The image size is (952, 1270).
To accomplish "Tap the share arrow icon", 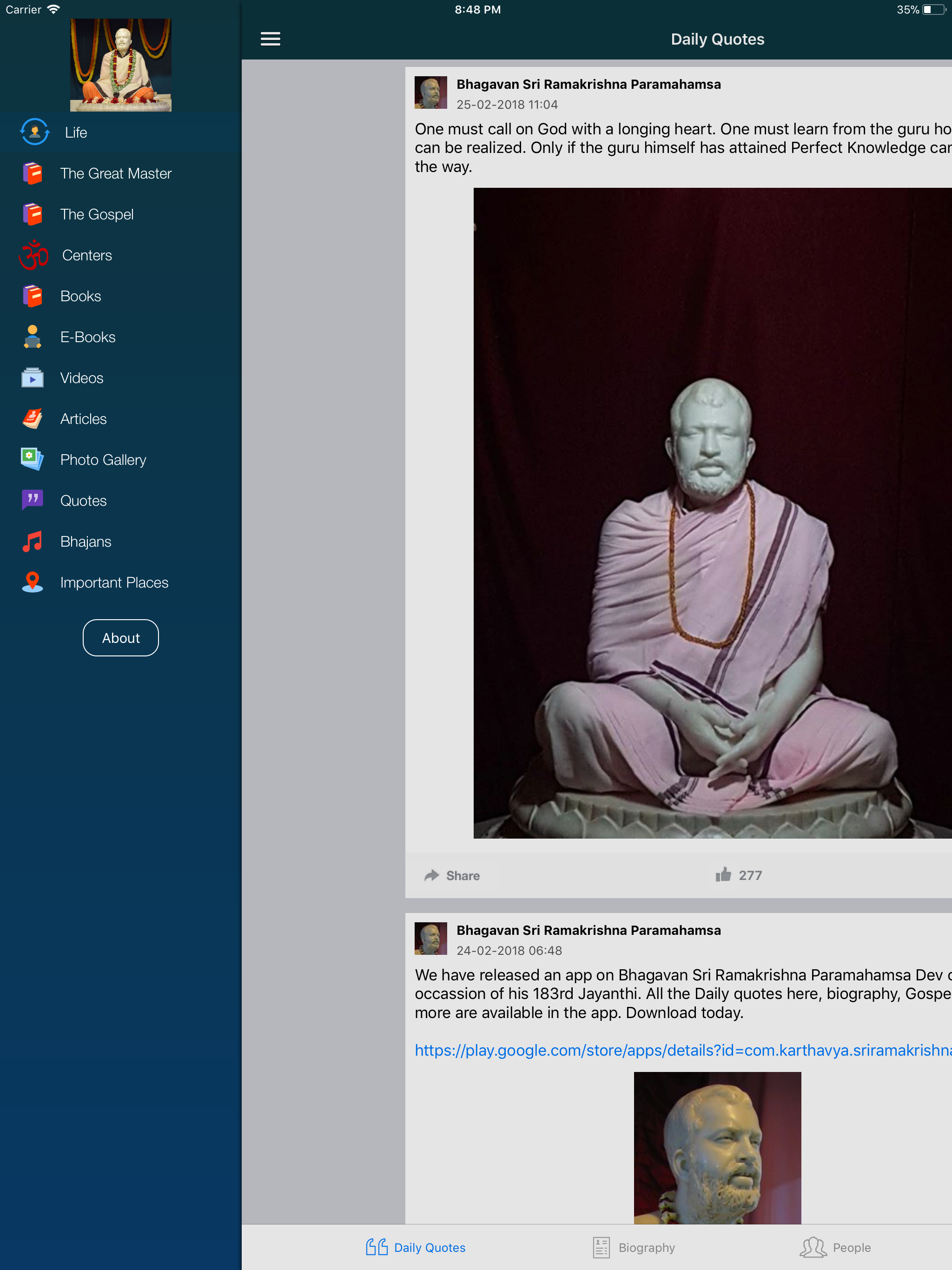I will tap(431, 875).
